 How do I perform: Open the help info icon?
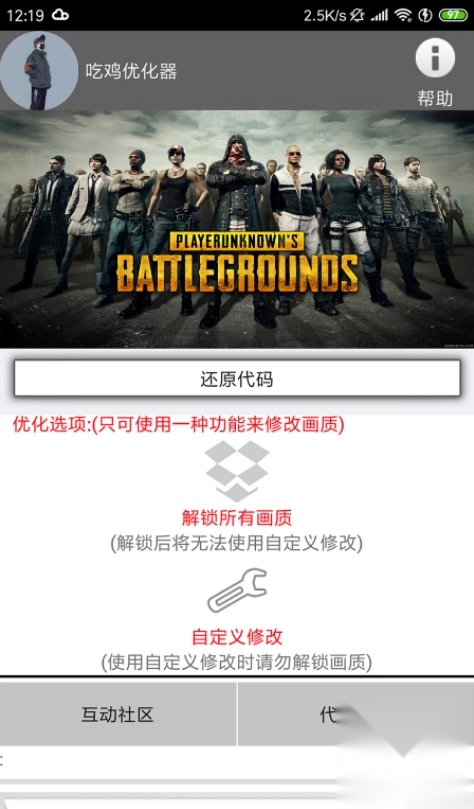[435, 57]
